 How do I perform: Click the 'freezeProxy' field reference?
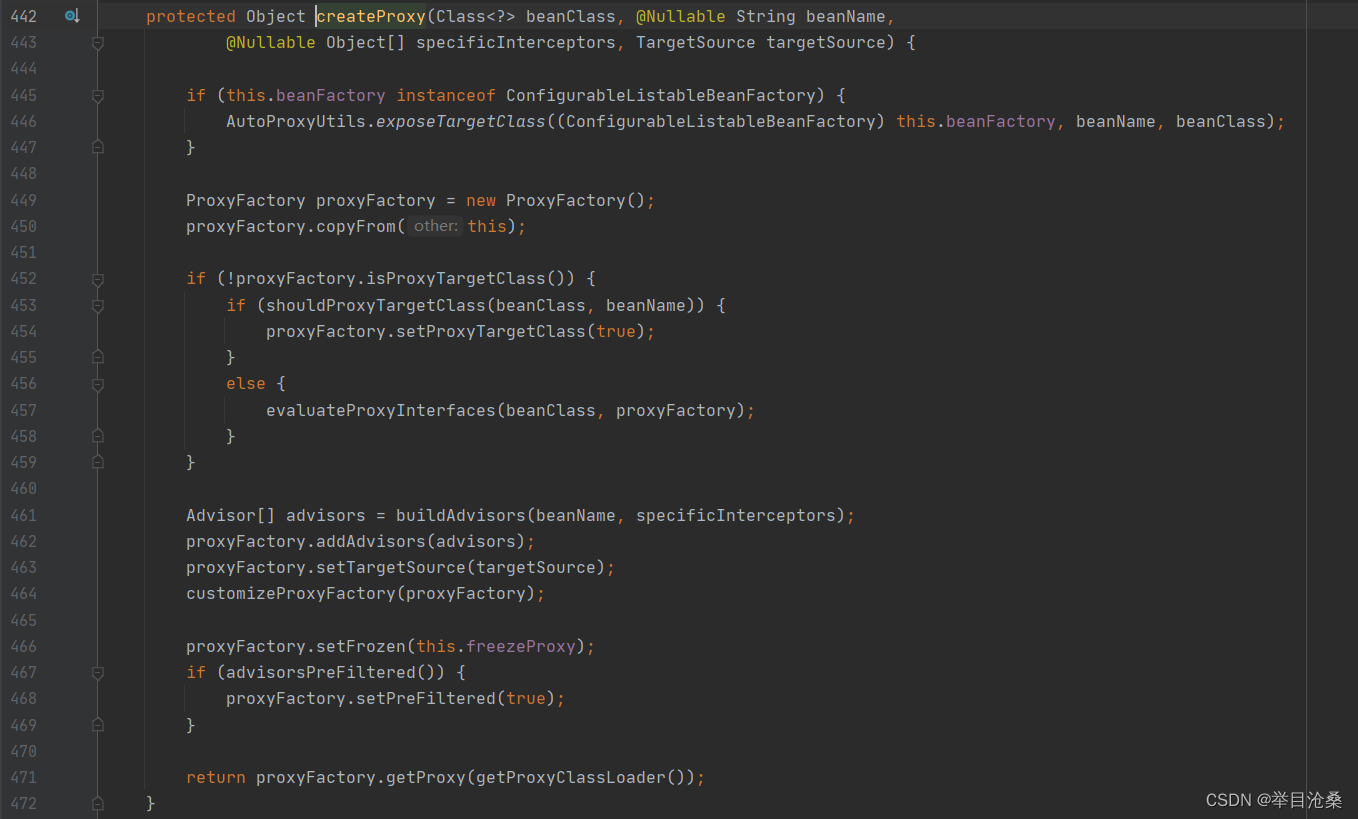(521, 646)
